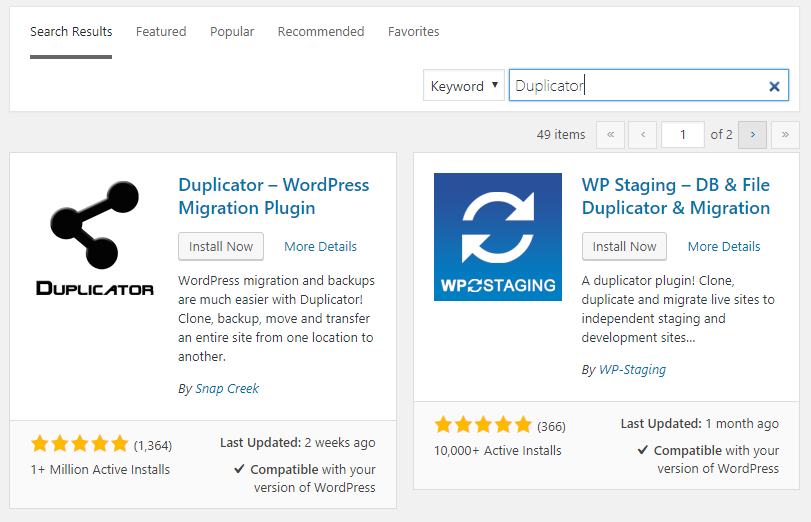View More Details for WP Staging

724,246
